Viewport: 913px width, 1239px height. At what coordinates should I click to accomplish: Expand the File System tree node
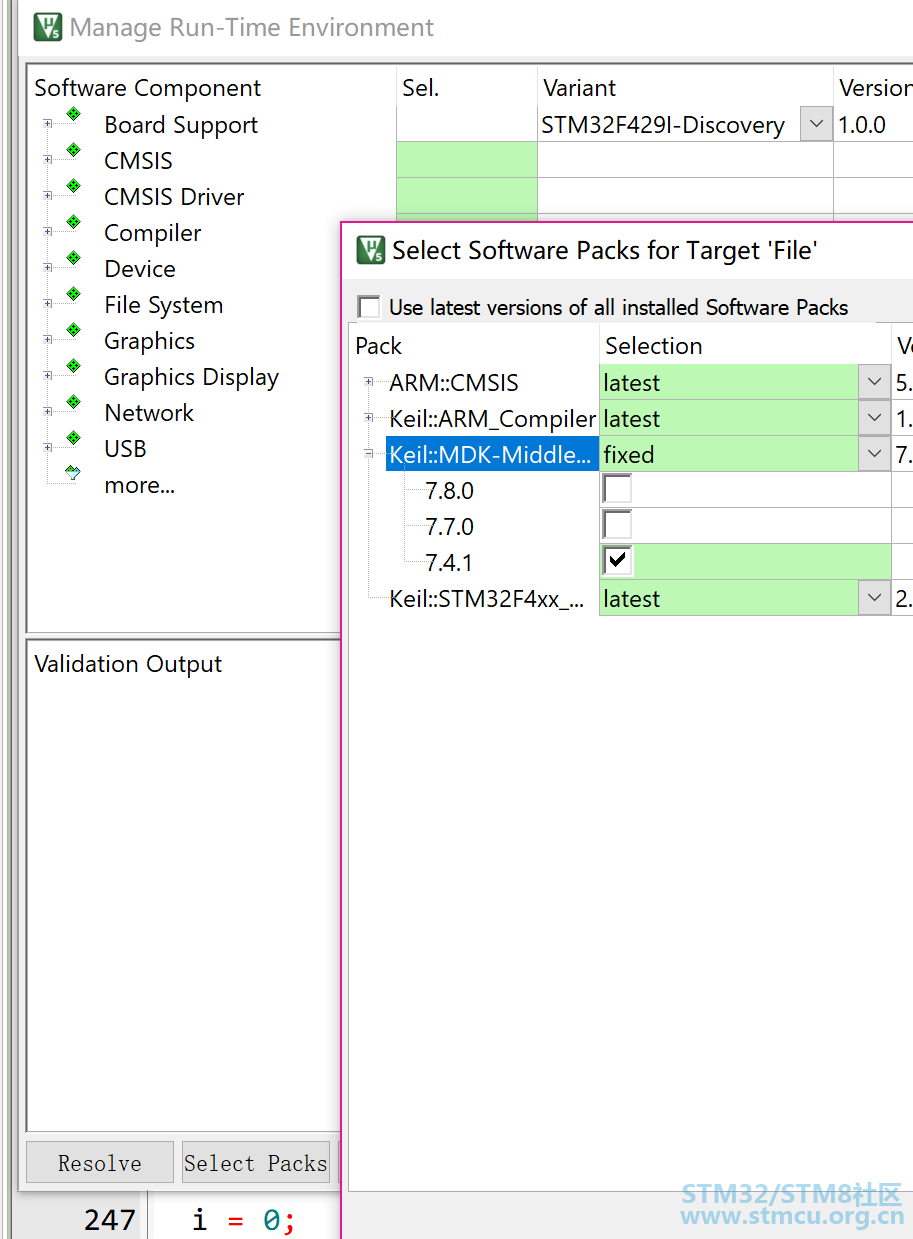pyautogui.click(x=47, y=305)
